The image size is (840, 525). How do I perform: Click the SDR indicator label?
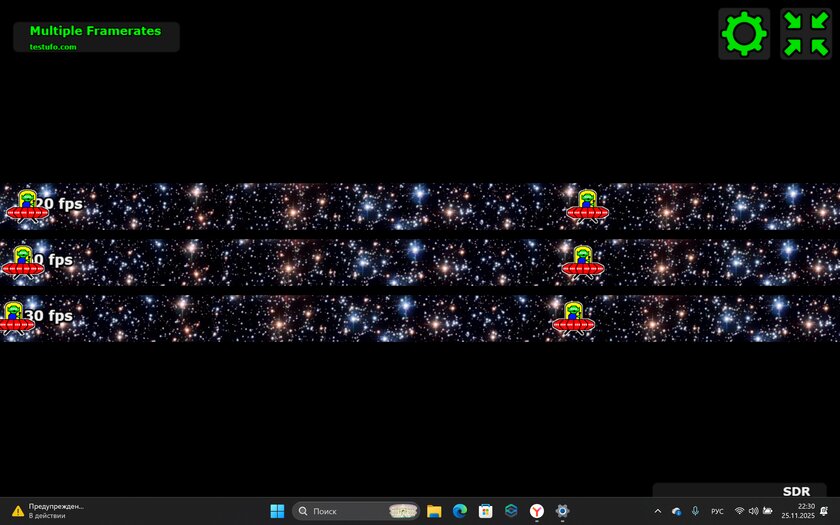point(796,491)
